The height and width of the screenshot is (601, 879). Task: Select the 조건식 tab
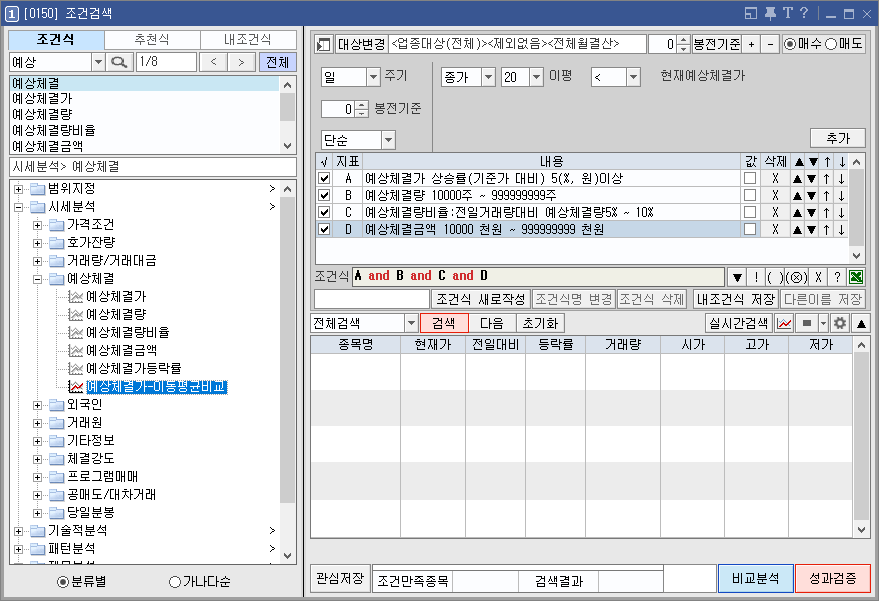tap(56, 40)
